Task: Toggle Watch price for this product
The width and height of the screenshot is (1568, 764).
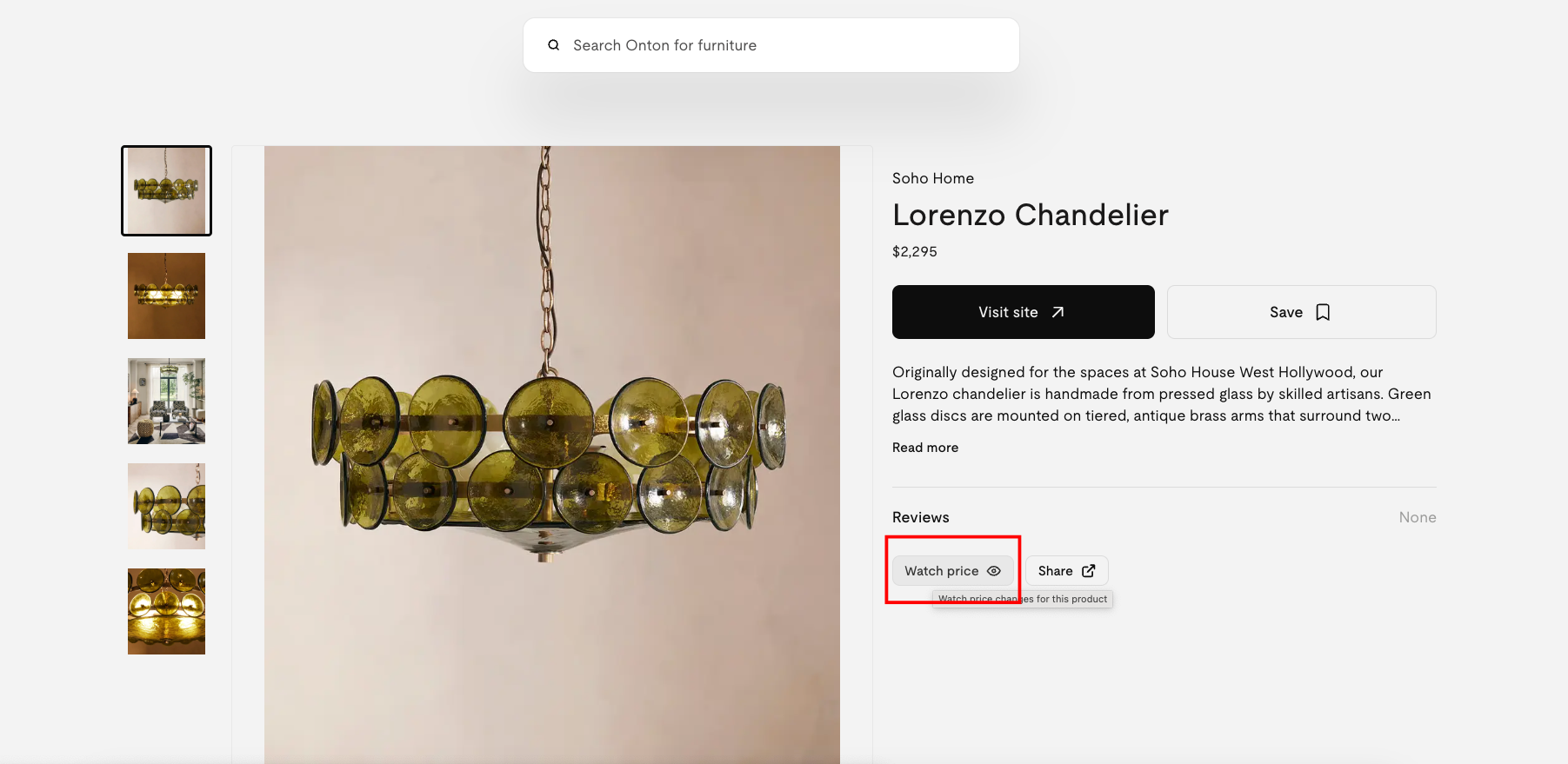Action: click(x=953, y=571)
